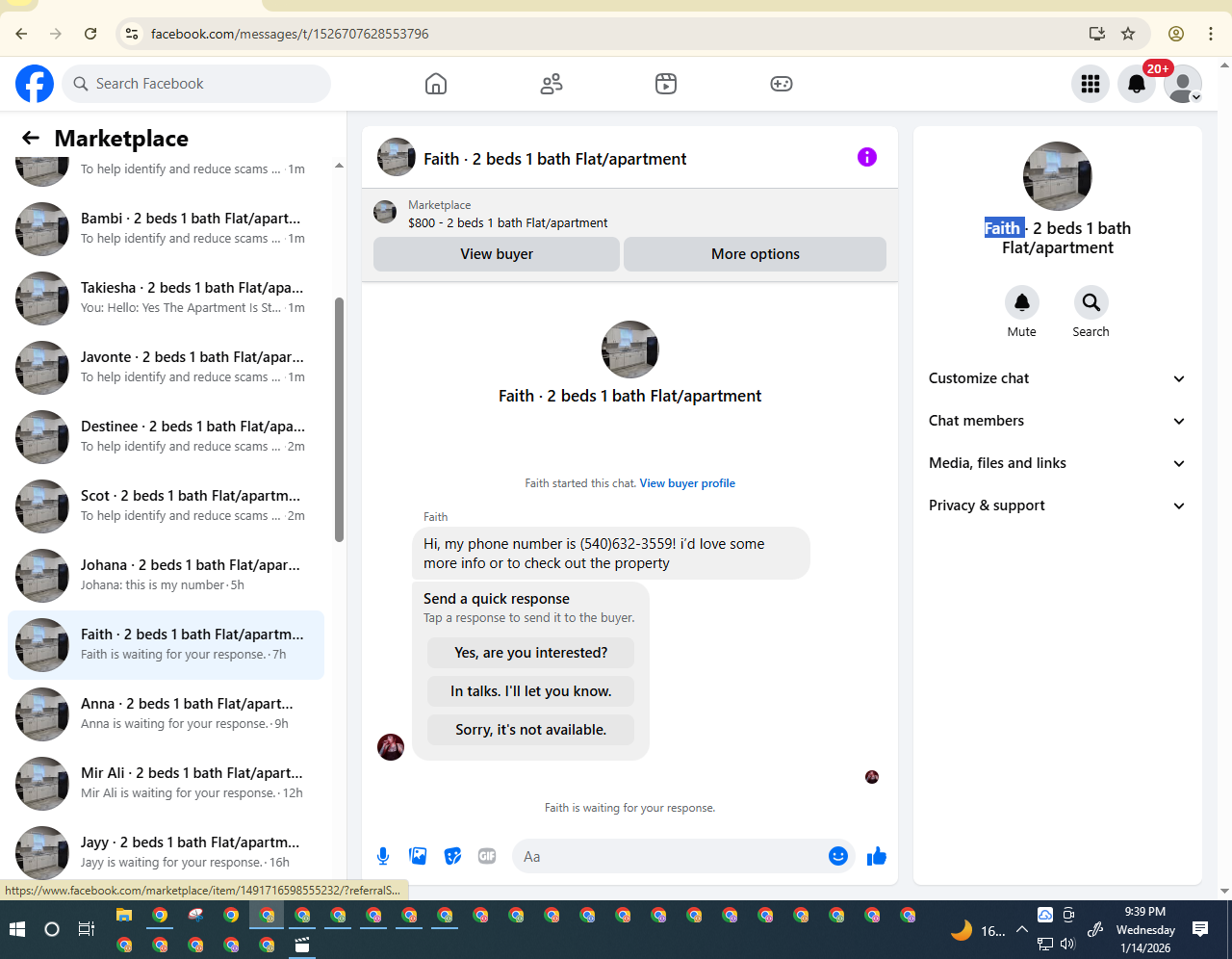Send quick response 'In talks. I'll let you know.'
The image size is (1232, 959).
531,691
